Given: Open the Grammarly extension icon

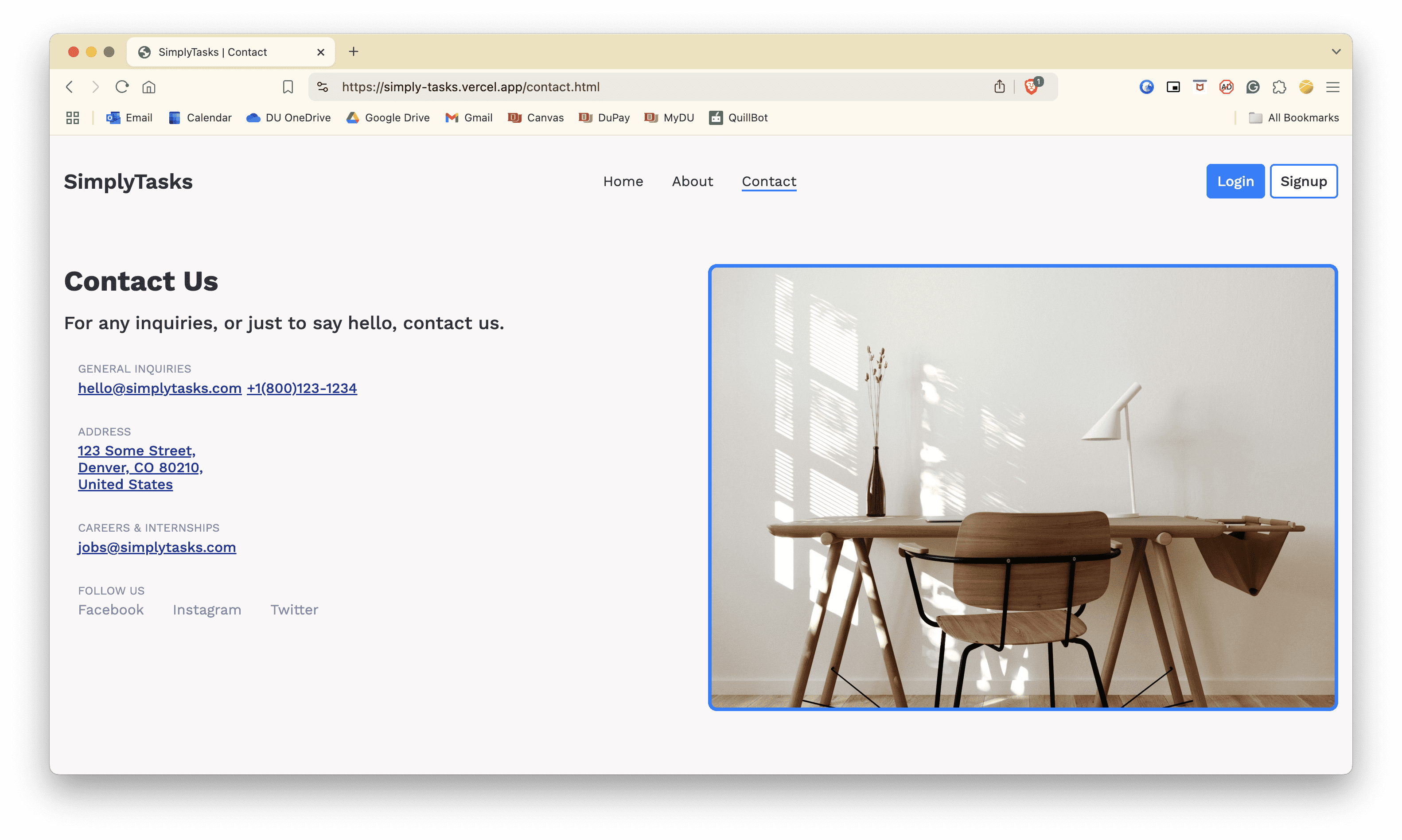Looking at the screenshot, I should (1252, 86).
